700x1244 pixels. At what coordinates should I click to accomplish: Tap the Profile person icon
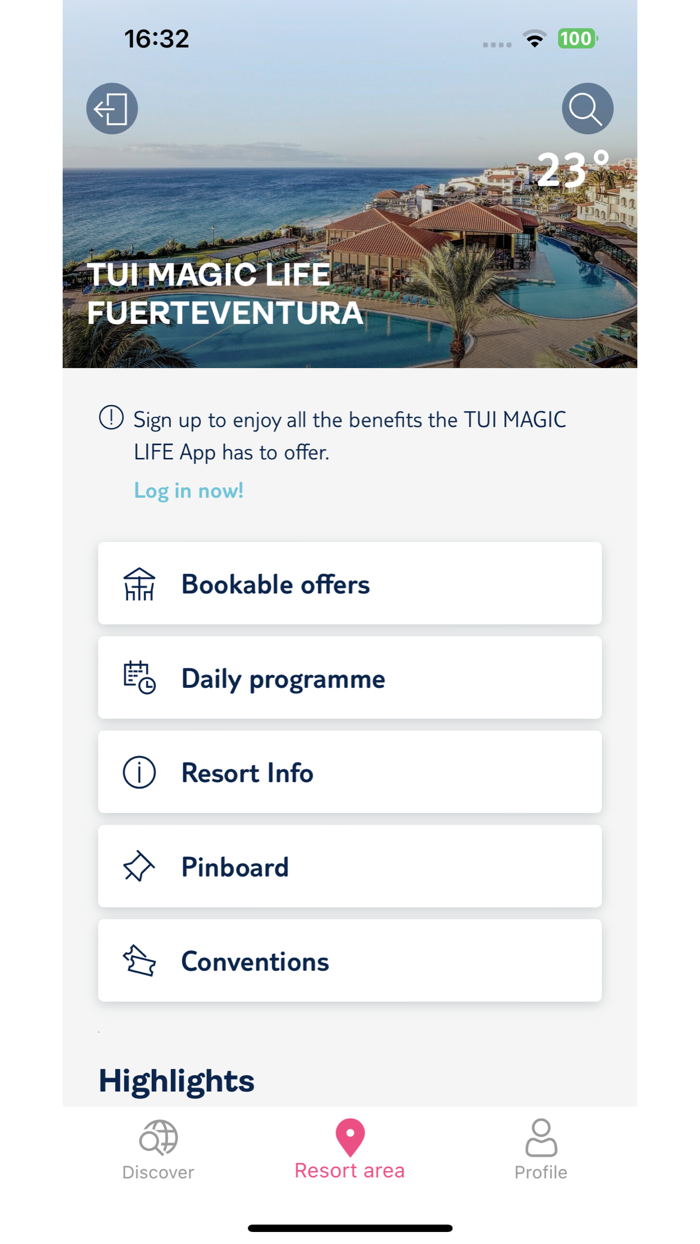click(541, 1137)
